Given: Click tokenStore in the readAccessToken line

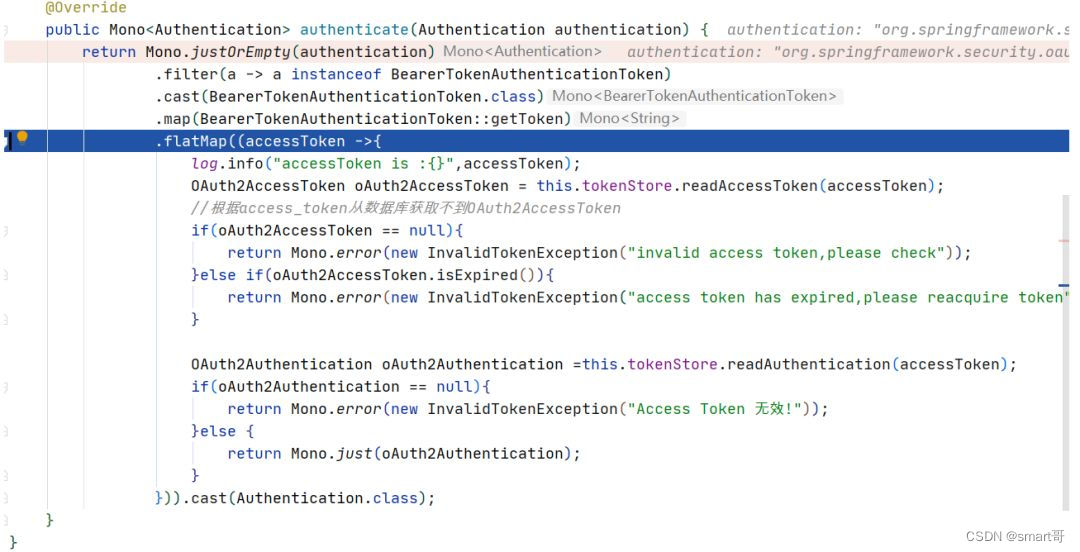Looking at the screenshot, I should click(627, 185).
